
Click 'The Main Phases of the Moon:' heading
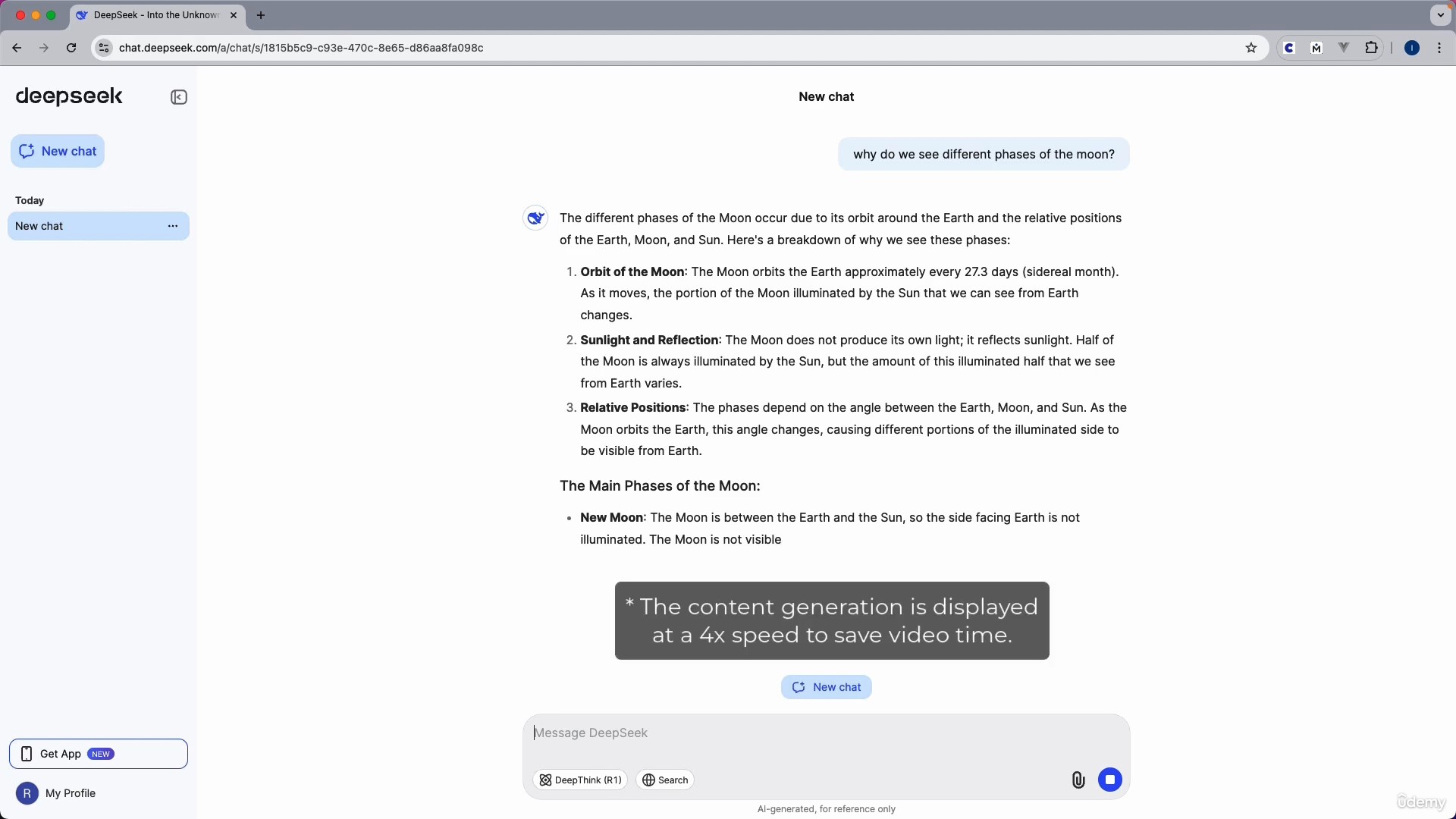point(660,486)
